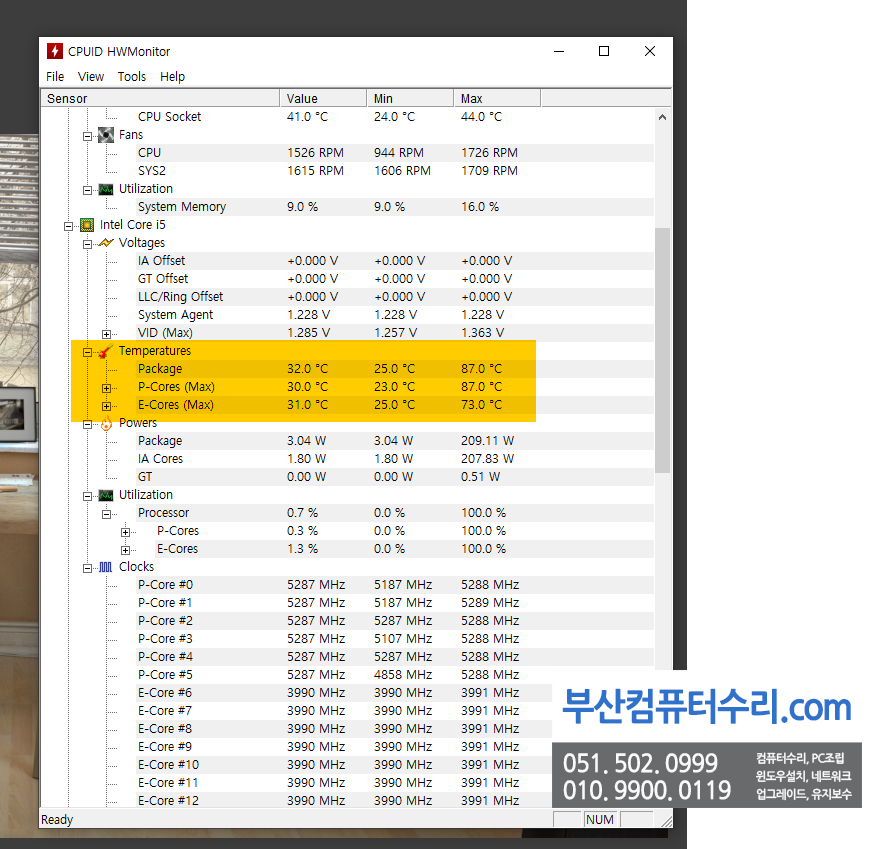885x849 pixels.
Task: Collapse the Clocks group
Action: [x=87, y=568]
